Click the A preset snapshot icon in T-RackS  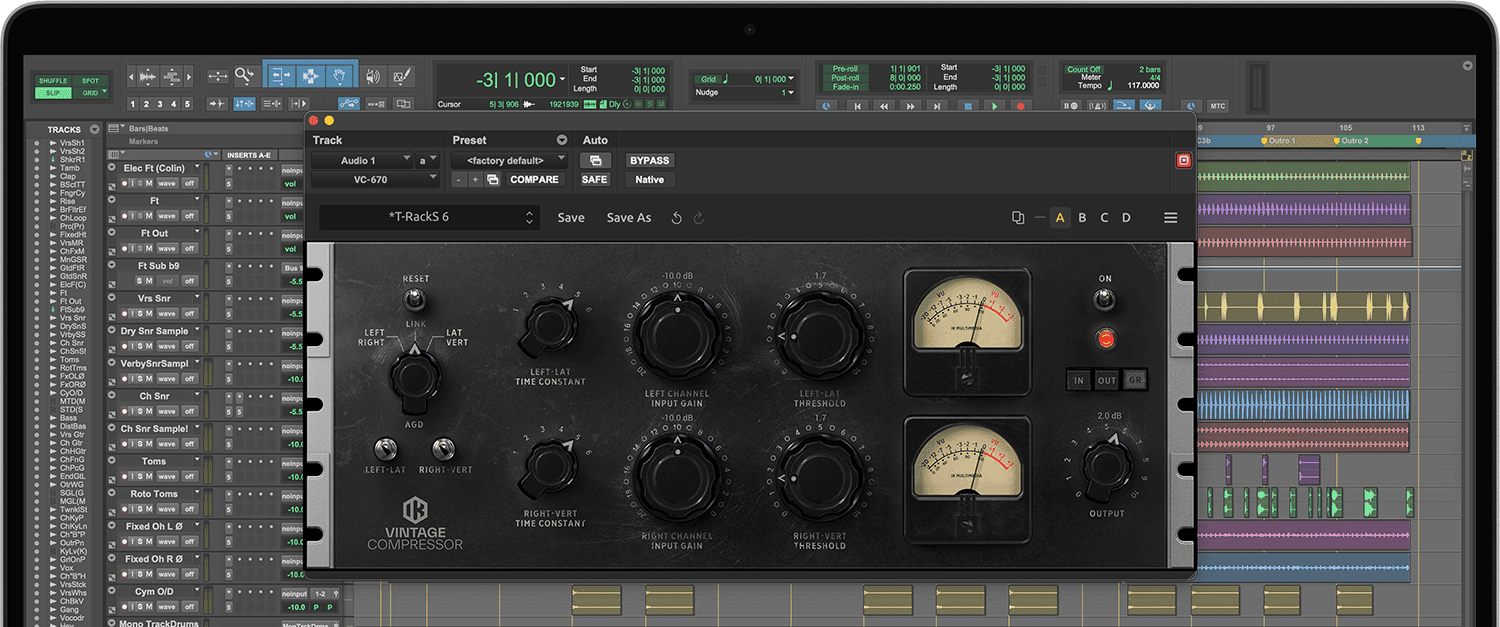[x=1060, y=217]
